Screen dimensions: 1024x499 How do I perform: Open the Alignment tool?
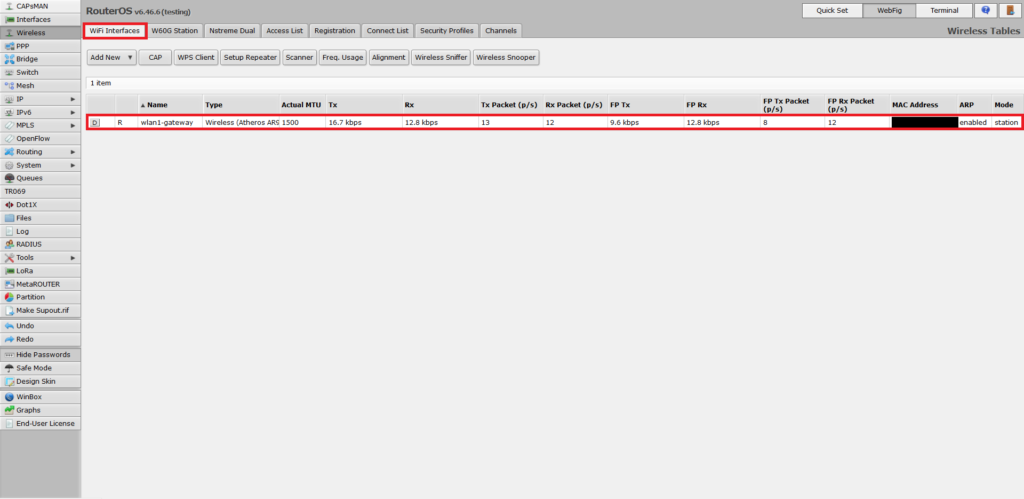coord(389,57)
